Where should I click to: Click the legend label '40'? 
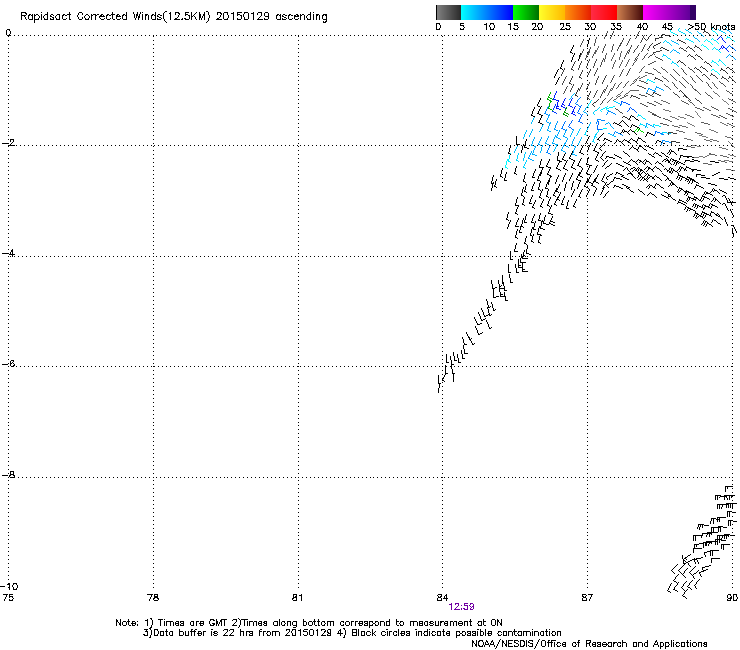click(x=642, y=27)
